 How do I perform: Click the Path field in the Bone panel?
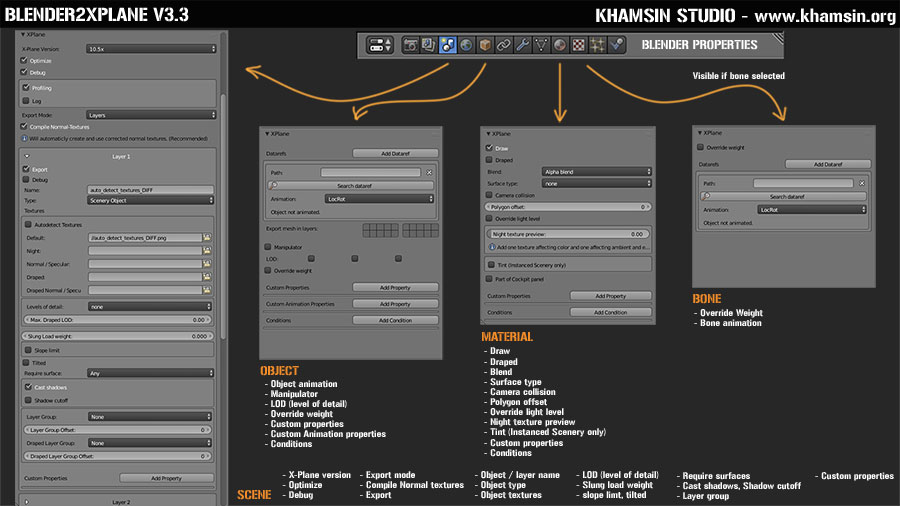[803, 184]
